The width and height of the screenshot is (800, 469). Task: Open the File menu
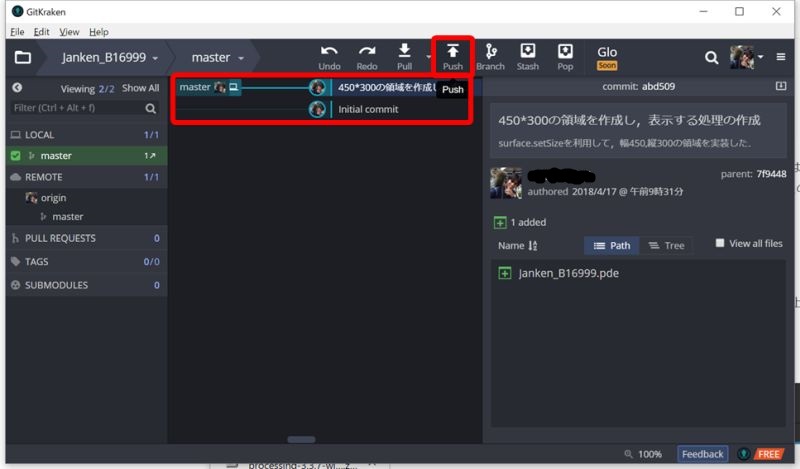[16, 31]
